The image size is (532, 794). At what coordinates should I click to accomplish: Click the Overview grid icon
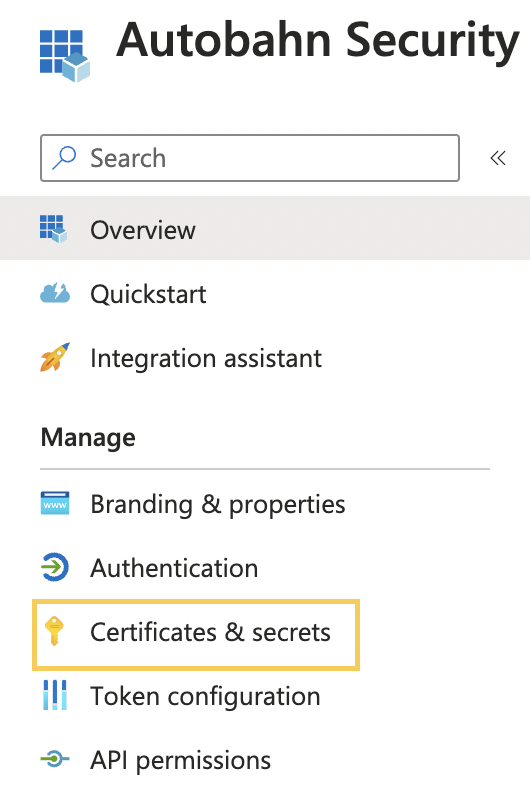[x=54, y=229]
